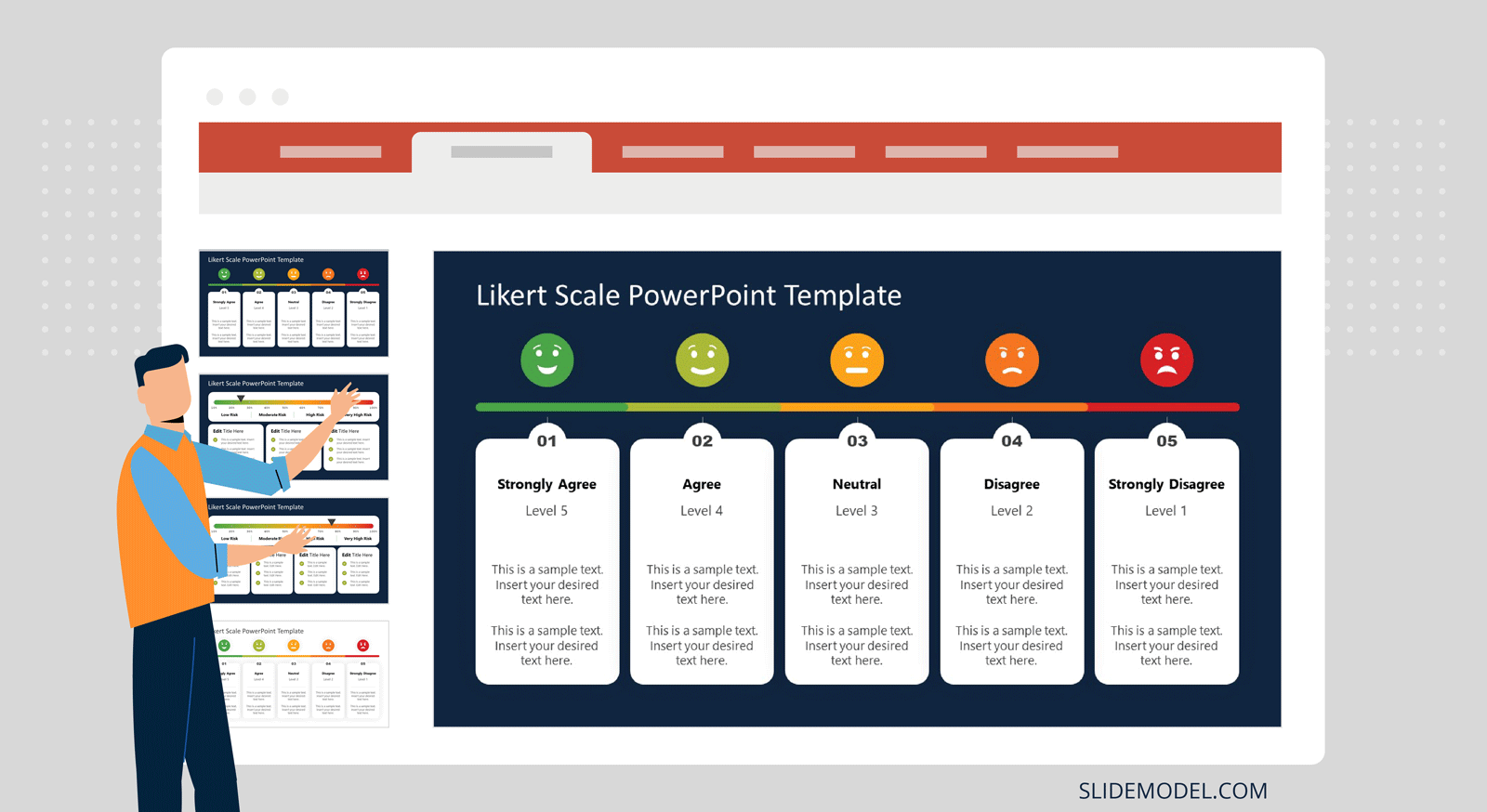Select the Level 3 label
Image resolution: width=1487 pixels, height=812 pixels.
857,511
